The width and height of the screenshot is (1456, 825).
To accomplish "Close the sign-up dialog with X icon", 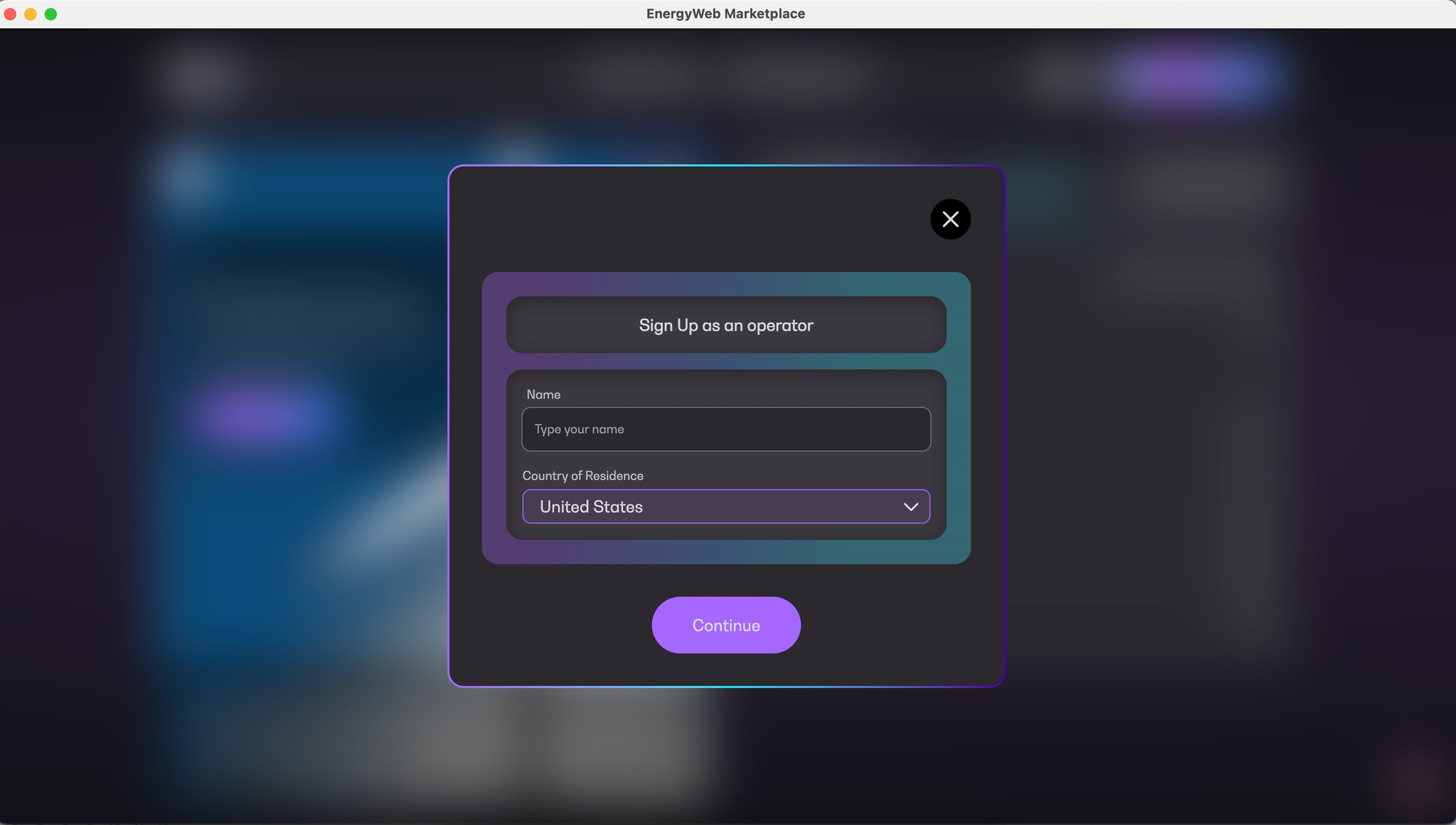I will 950,219.
